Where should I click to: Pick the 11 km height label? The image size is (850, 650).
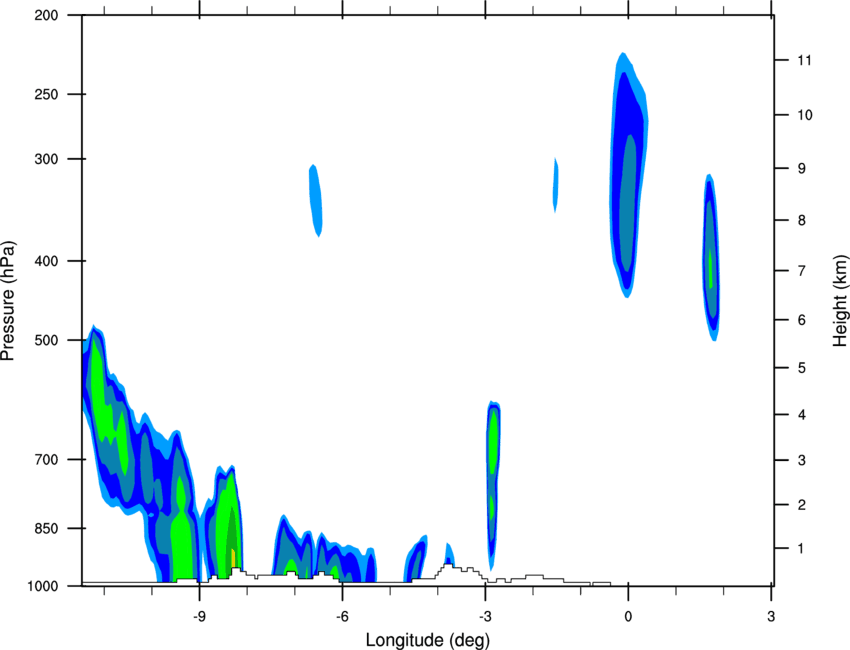pyautogui.click(x=804, y=60)
